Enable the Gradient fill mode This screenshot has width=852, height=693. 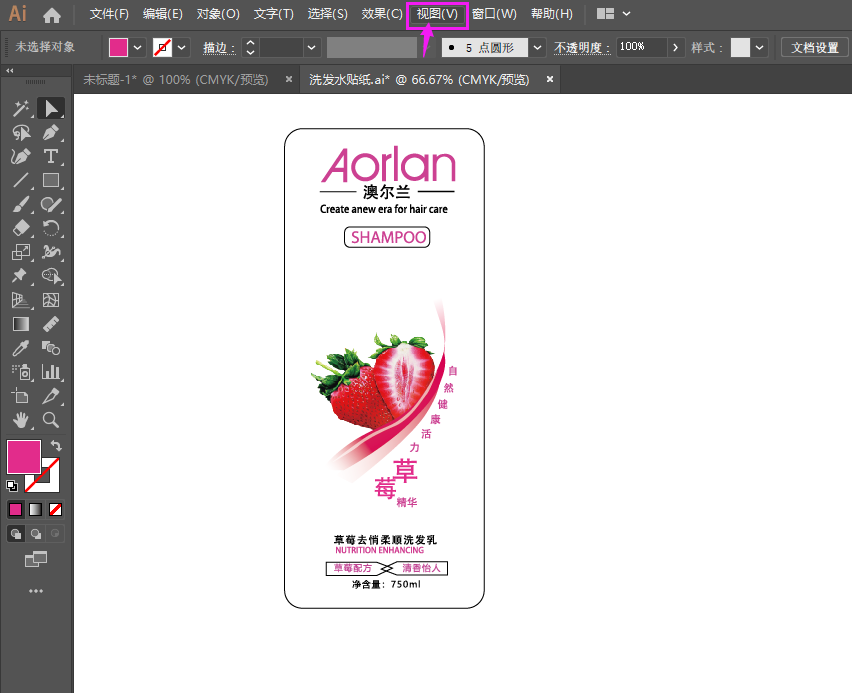point(34,509)
